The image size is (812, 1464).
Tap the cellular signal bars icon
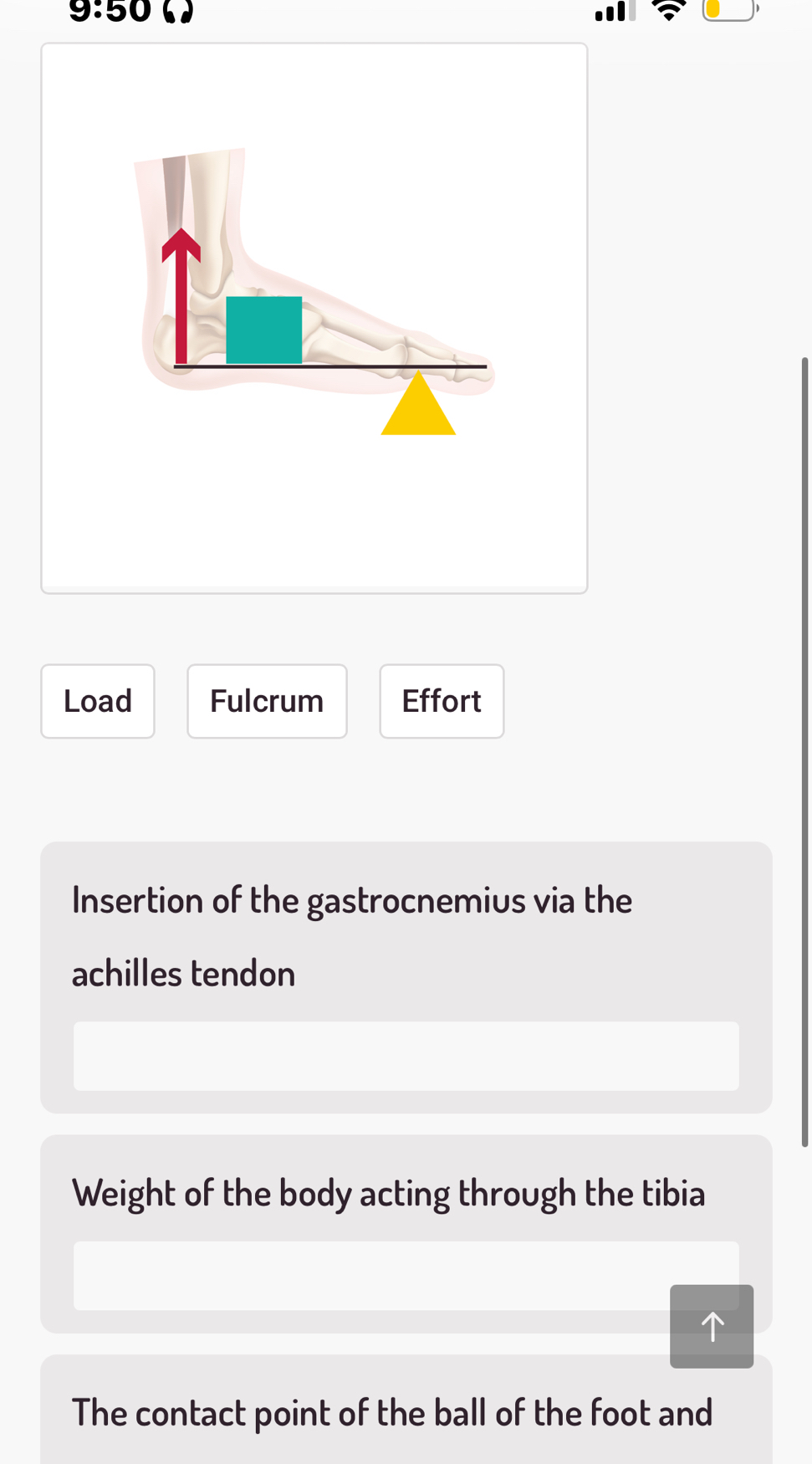point(615,10)
